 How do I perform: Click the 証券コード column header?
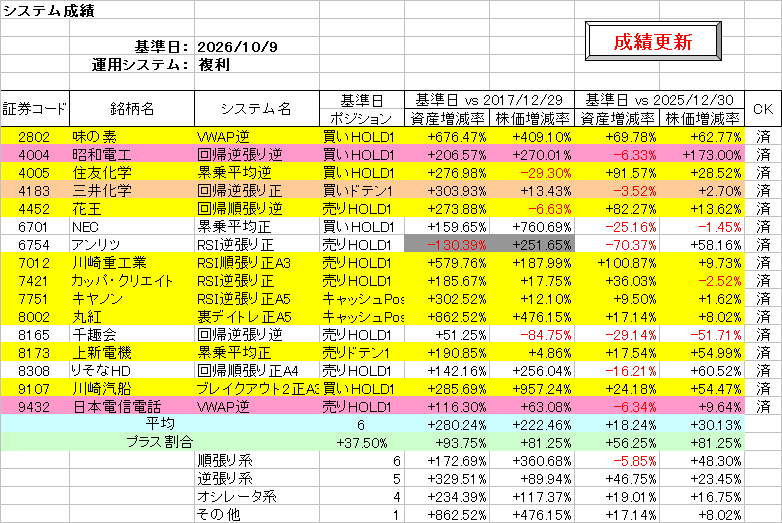tap(35, 109)
